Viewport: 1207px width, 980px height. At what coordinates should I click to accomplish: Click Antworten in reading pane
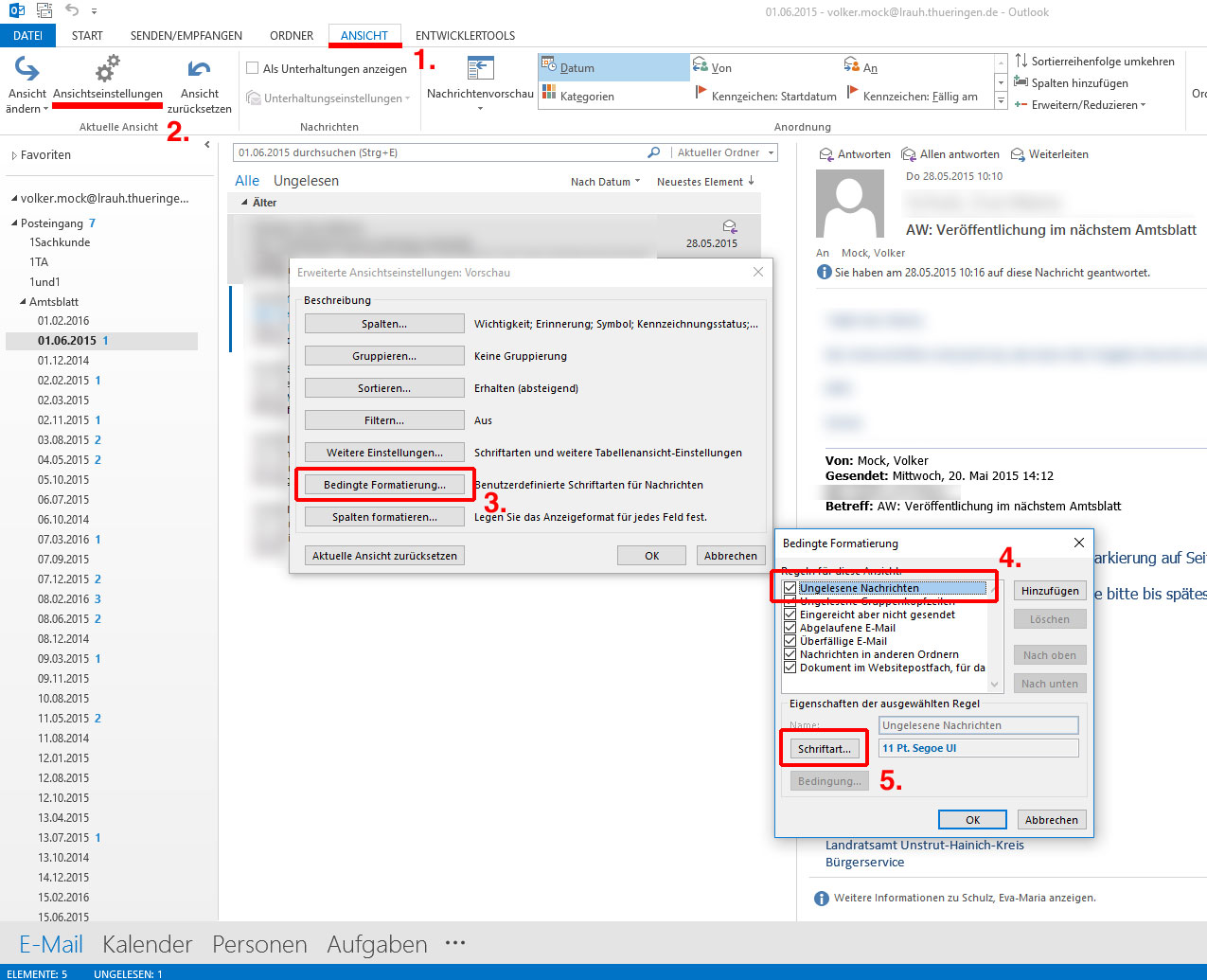pos(854,154)
